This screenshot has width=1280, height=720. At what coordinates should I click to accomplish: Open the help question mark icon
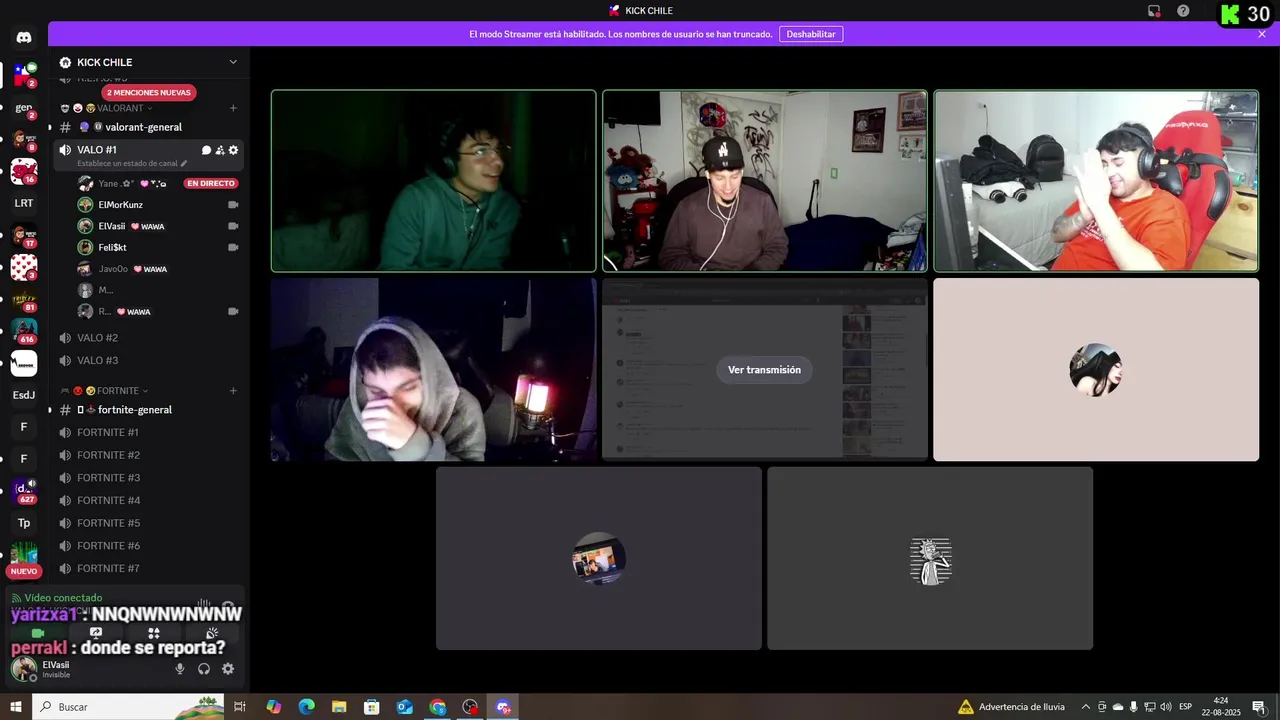(x=1183, y=11)
